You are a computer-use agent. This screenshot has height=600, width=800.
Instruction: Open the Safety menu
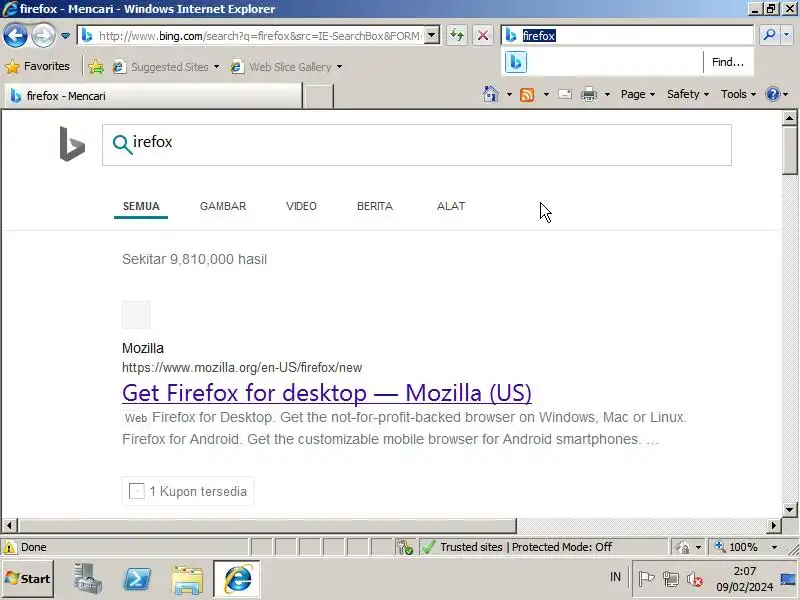click(688, 94)
